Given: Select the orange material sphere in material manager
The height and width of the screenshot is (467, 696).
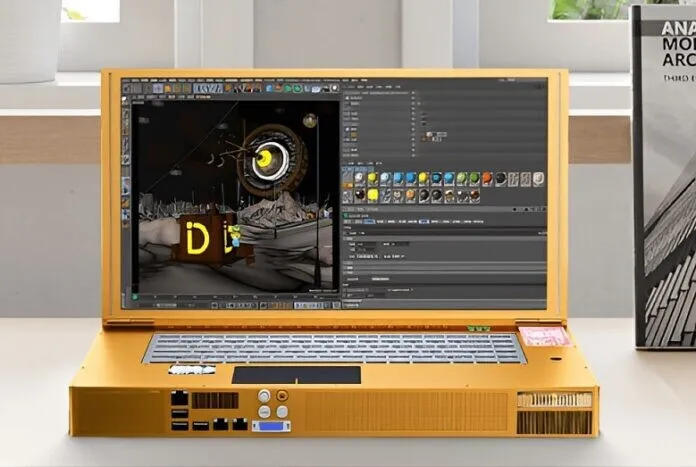Looking at the screenshot, I should tap(487, 178).
